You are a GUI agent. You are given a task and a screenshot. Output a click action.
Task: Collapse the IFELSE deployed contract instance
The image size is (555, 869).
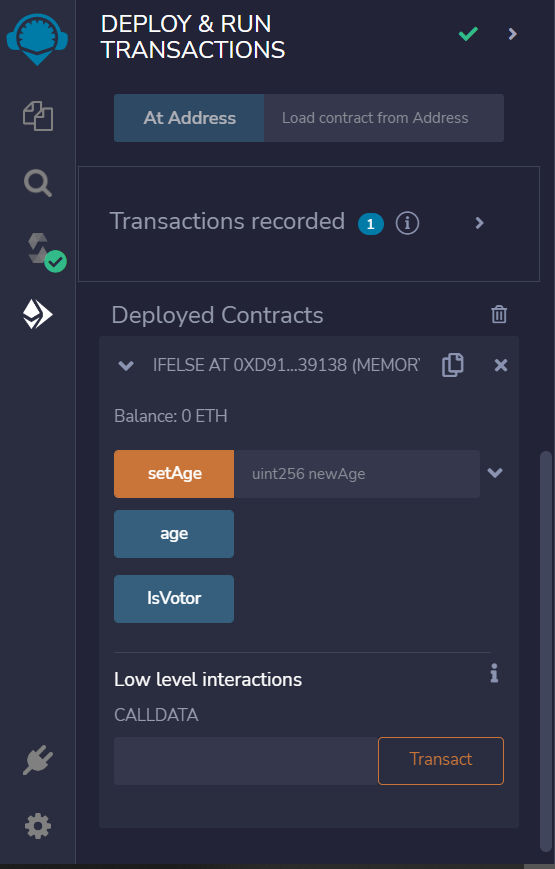(x=126, y=365)
